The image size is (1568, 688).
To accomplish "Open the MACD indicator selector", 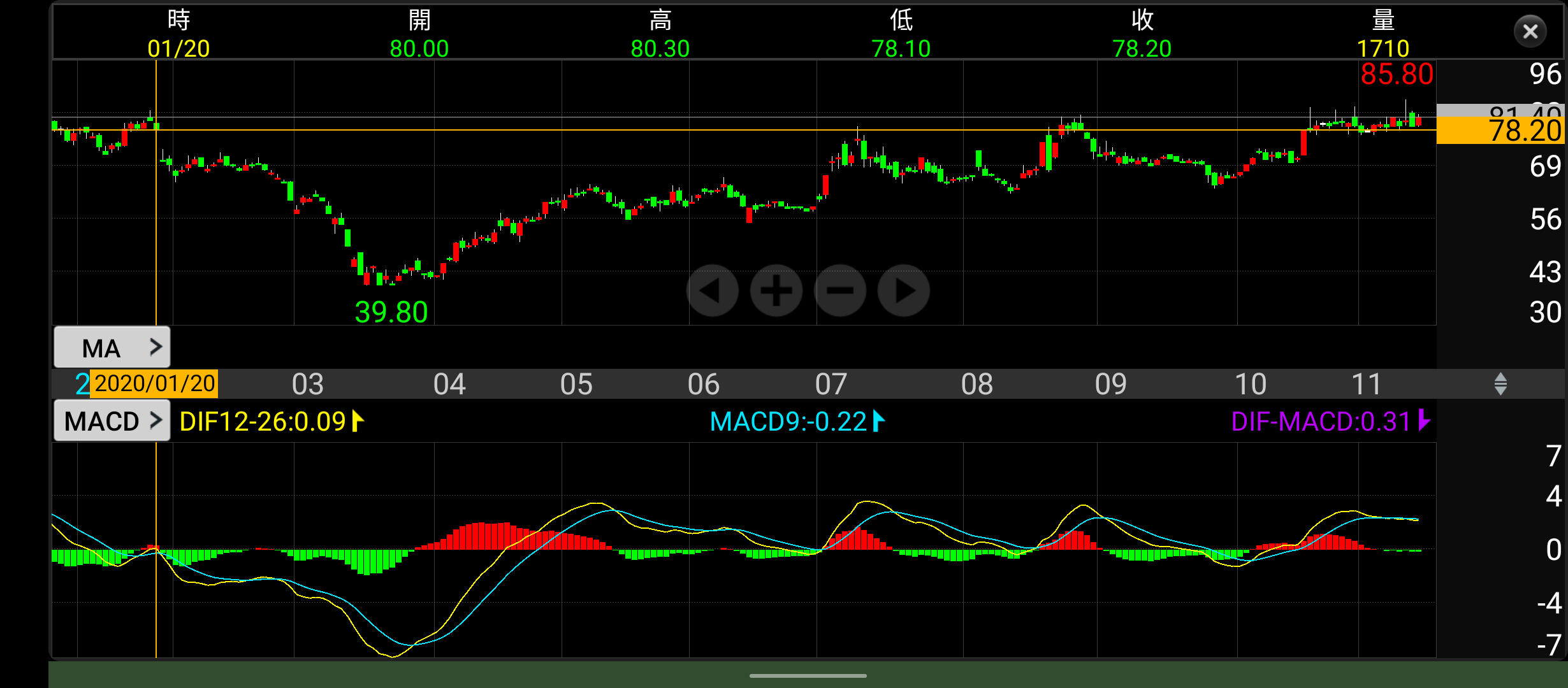I will (112, 420).
